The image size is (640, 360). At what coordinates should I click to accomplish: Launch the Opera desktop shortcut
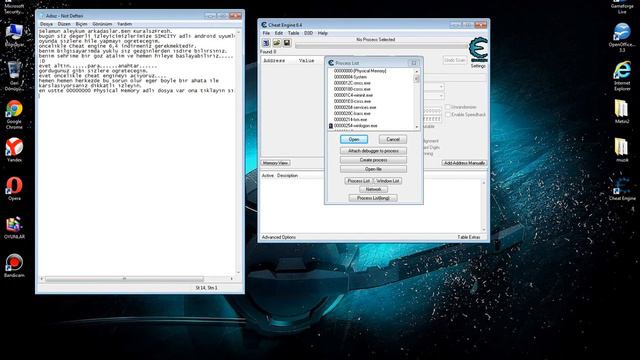[14, 188]
